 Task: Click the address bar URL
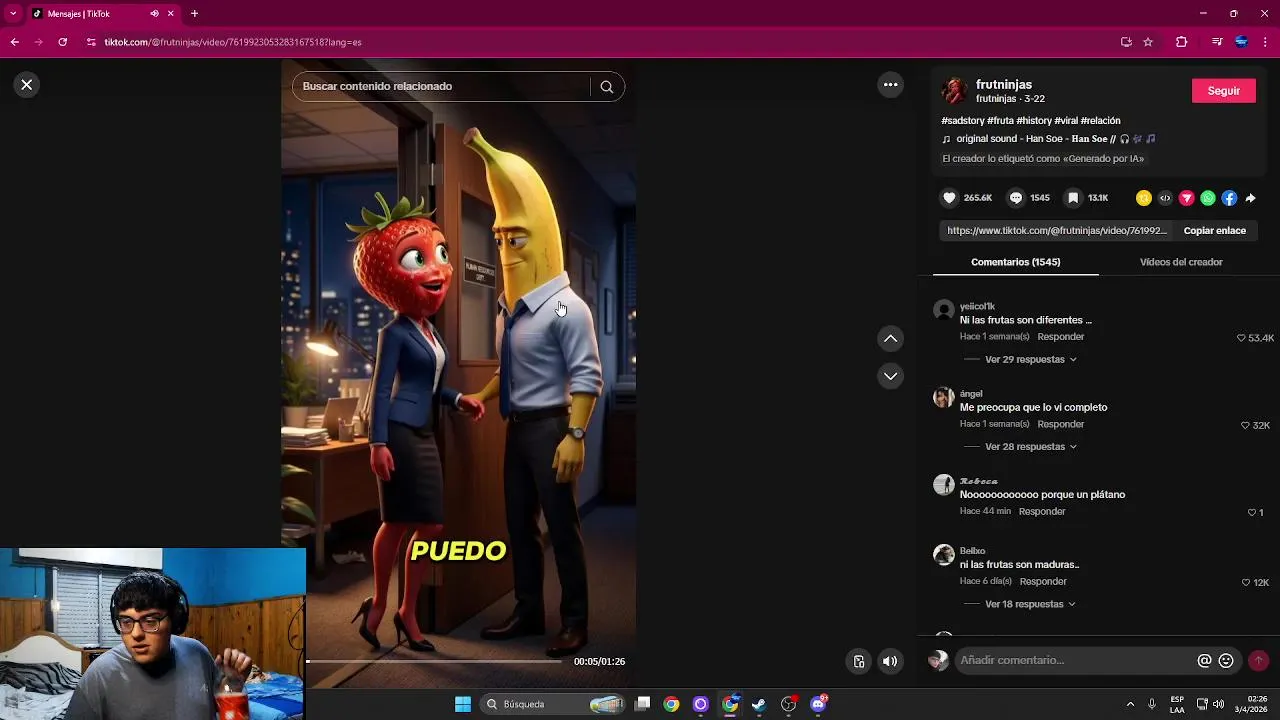[x=233, y=42]
